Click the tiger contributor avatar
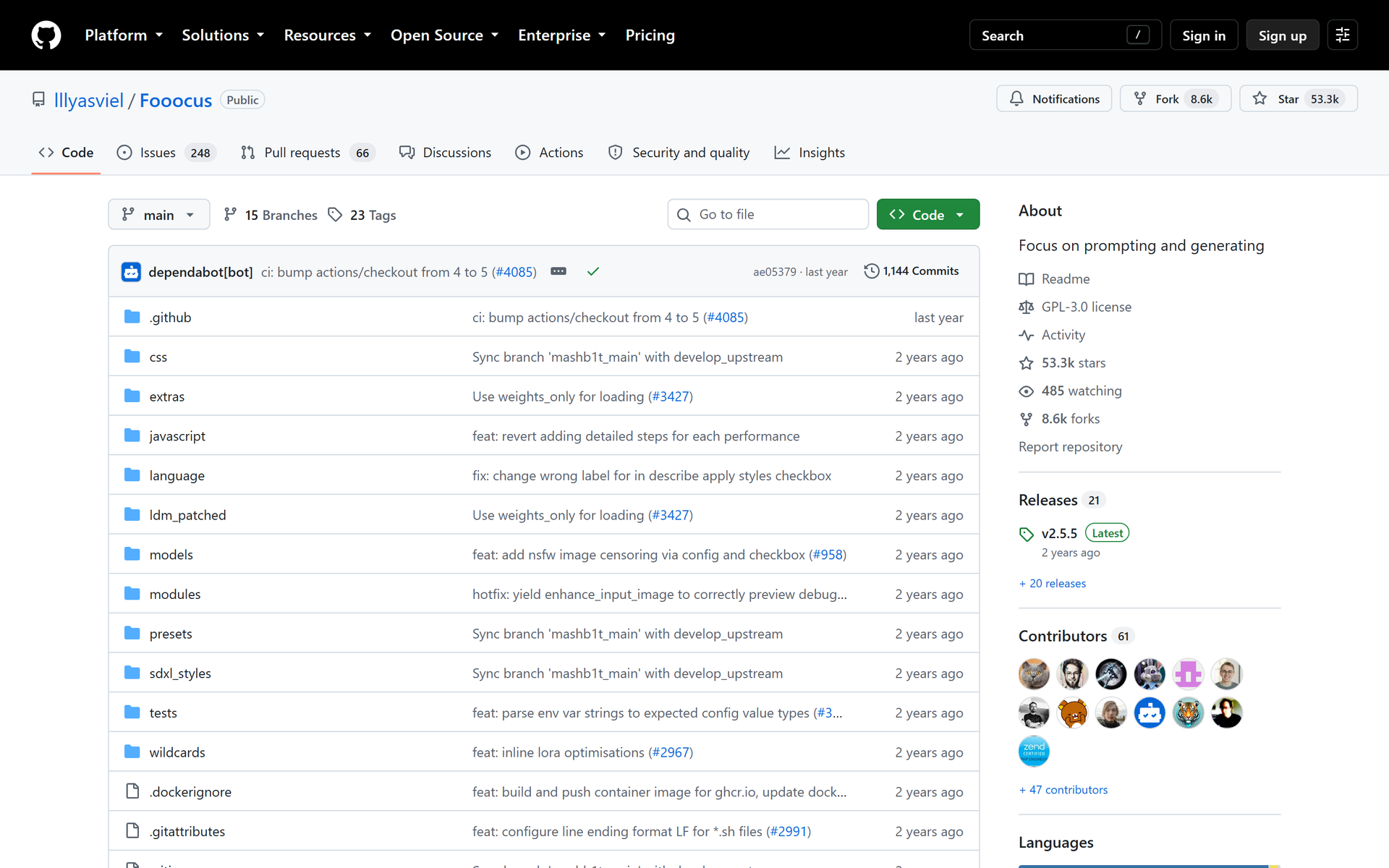Viewport: 1389px width, 868px height. (x=1188, y=712)
